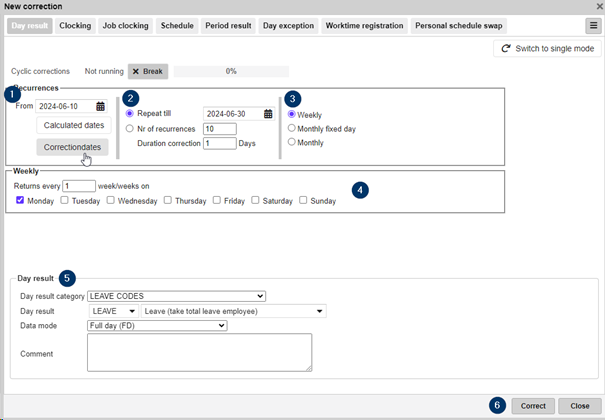Viewport: 605px width, 420px height.
Task: Tick the Sunday checkbox
Action: 303,200
